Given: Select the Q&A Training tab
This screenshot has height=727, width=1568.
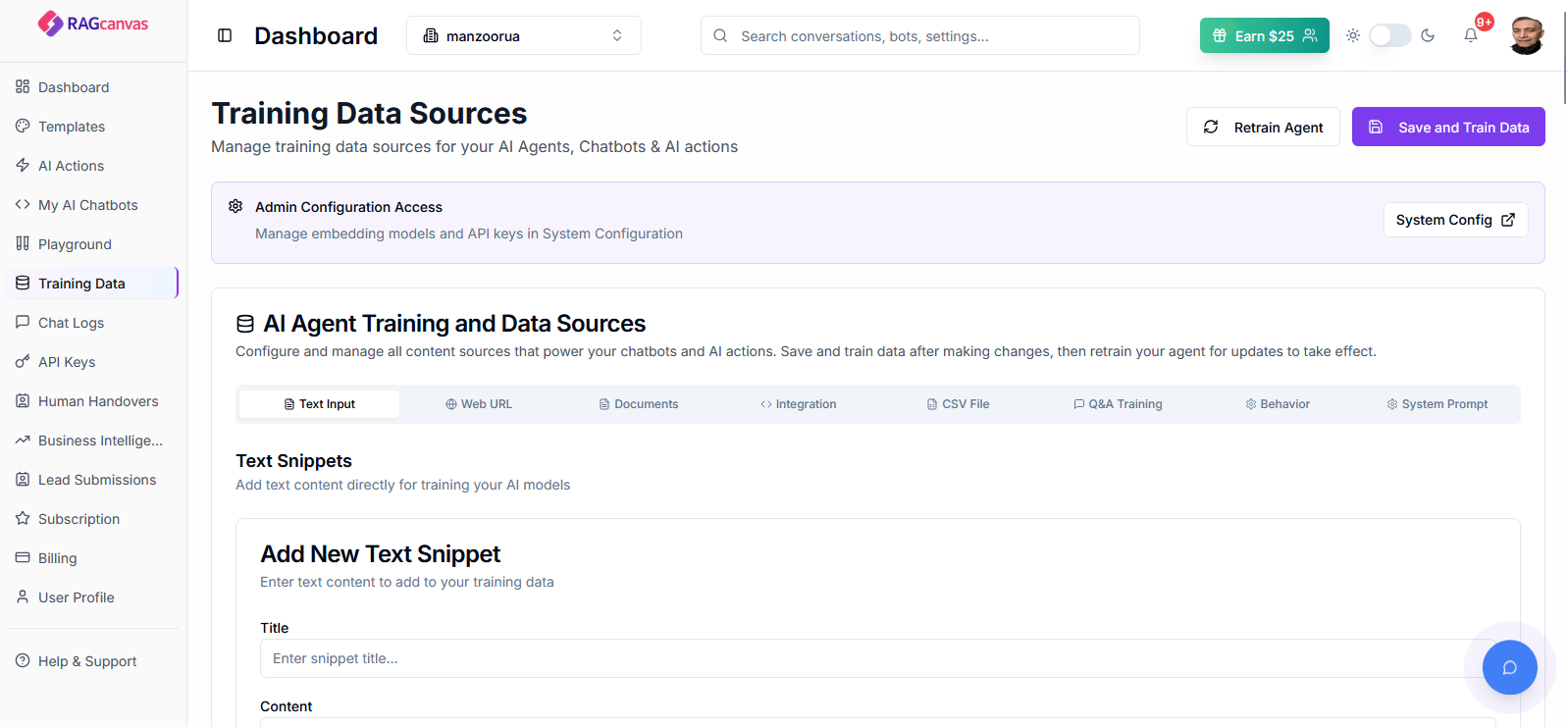Looking at the screenshot, I should pos(1118,404).
